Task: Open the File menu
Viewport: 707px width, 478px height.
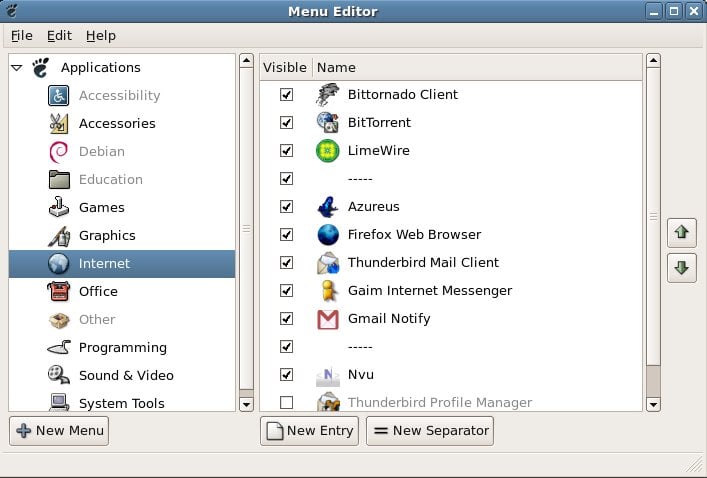Action: [22, 36]
